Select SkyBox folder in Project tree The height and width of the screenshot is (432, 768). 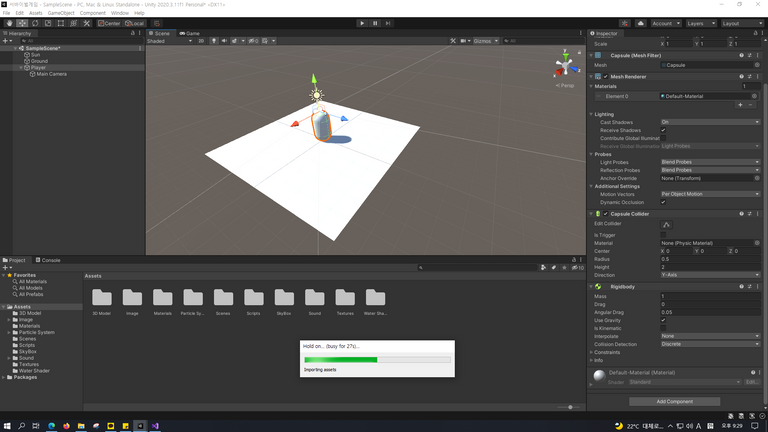pos(27,352)
